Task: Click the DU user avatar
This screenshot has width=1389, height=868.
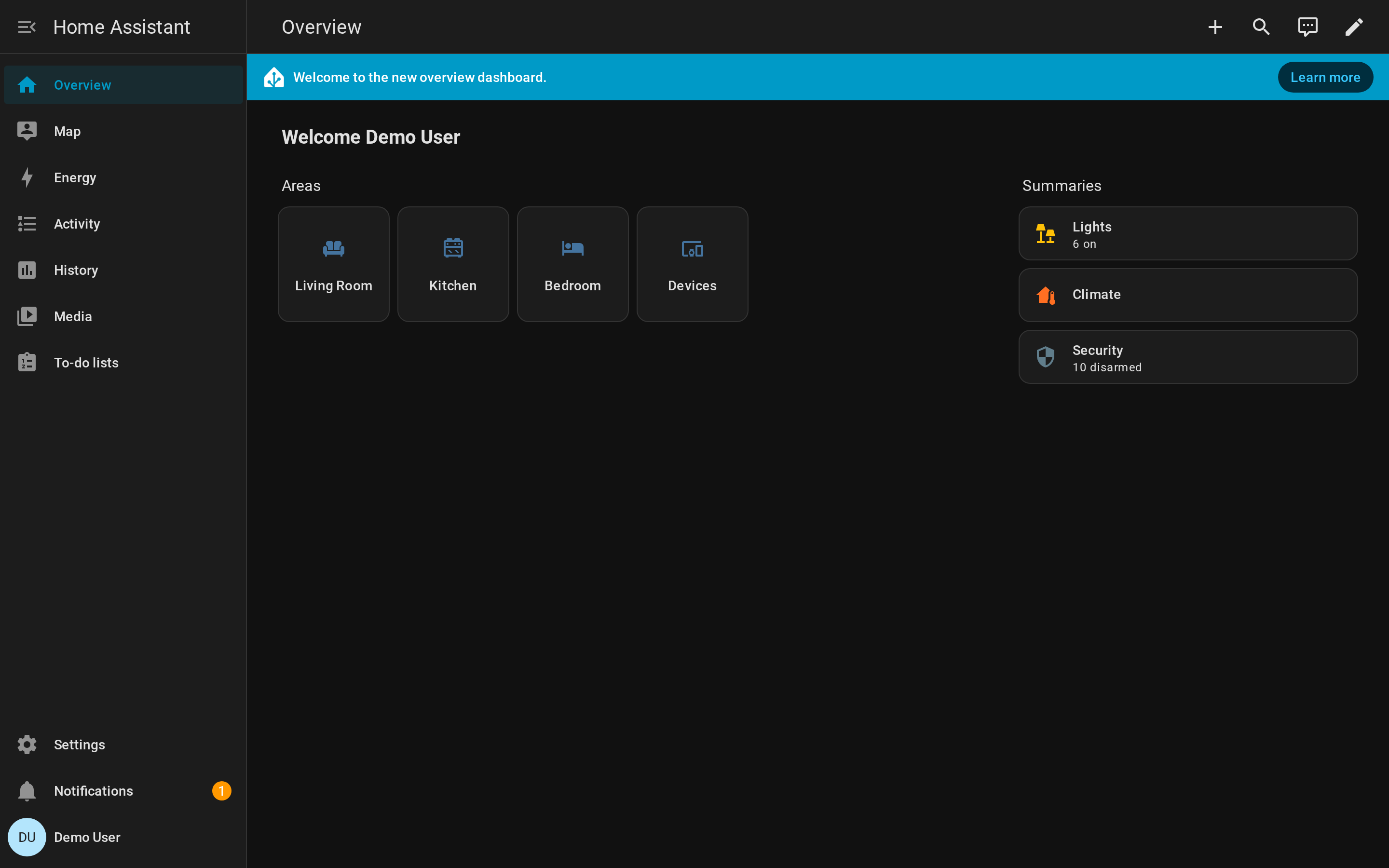Action: point(27,837)
